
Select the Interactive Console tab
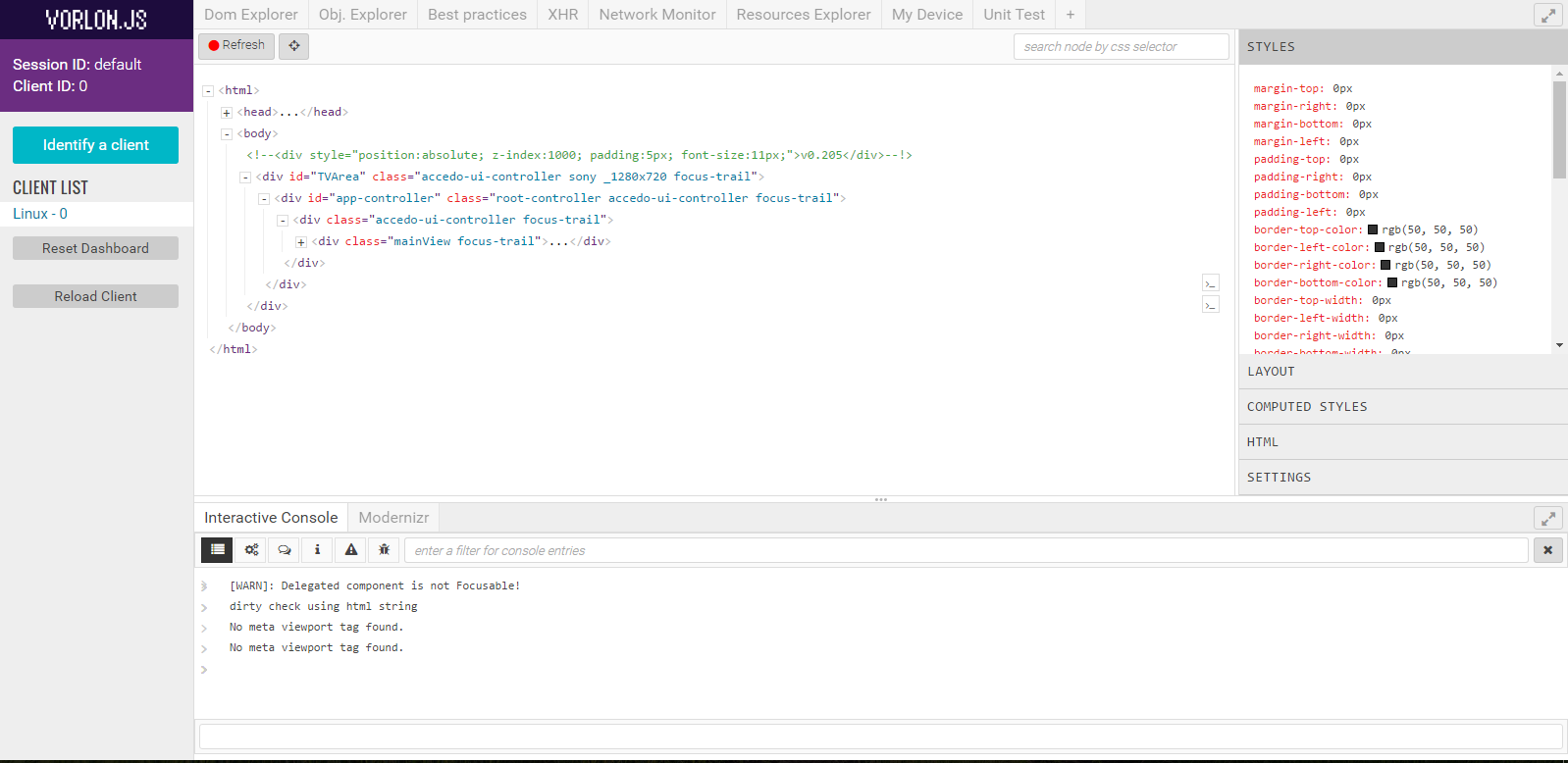pyautogui.click(x=271, y=518)
